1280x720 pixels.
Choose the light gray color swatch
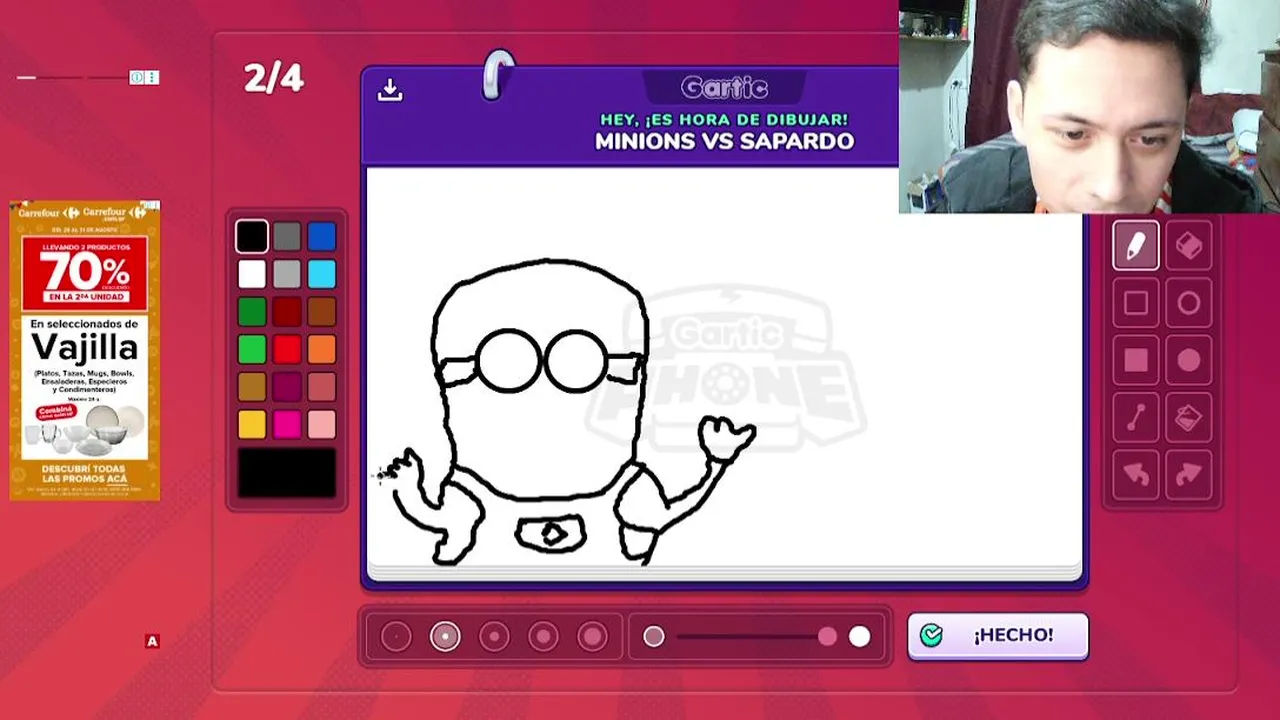287,274
